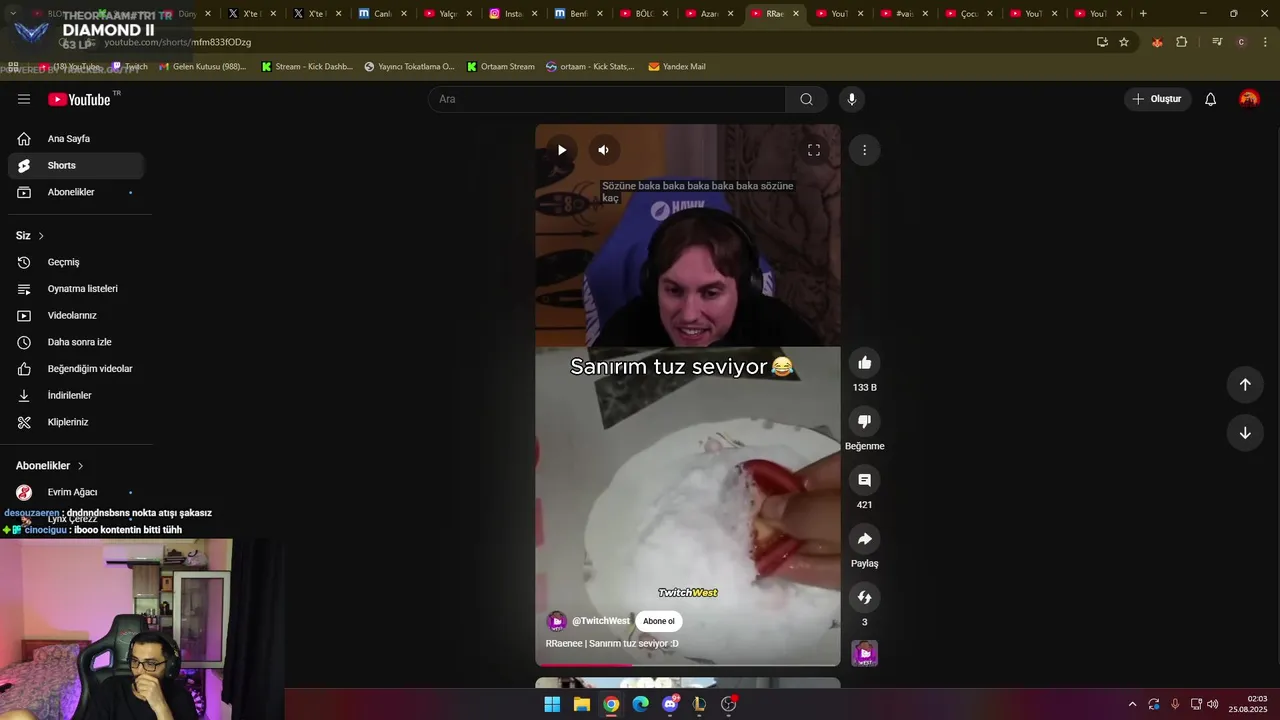Go to previous Short with up arrow
Image resolution: width=1280 pixels, height=720 pixels.
[x=1245, y=385]
